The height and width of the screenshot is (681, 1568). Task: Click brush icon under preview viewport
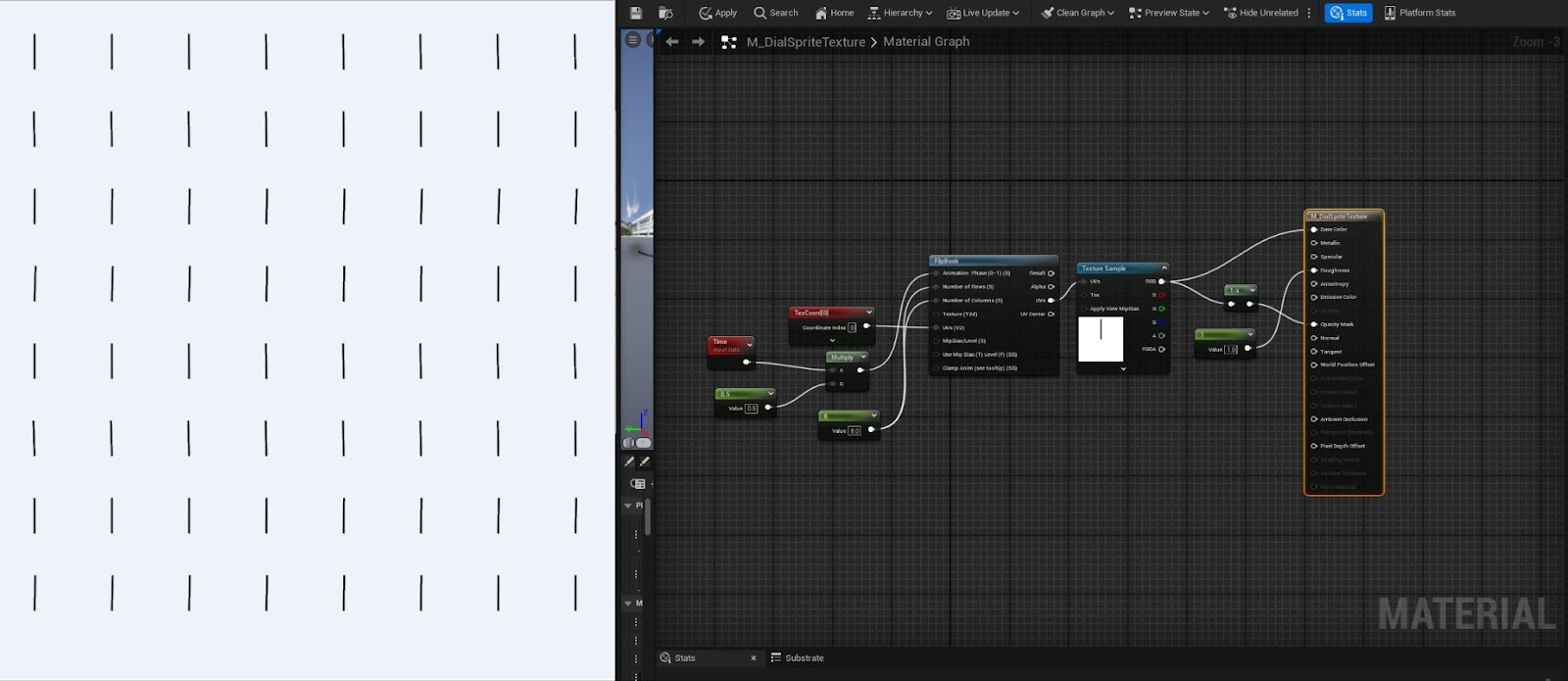pyautogui.click(x=644, y=462)
